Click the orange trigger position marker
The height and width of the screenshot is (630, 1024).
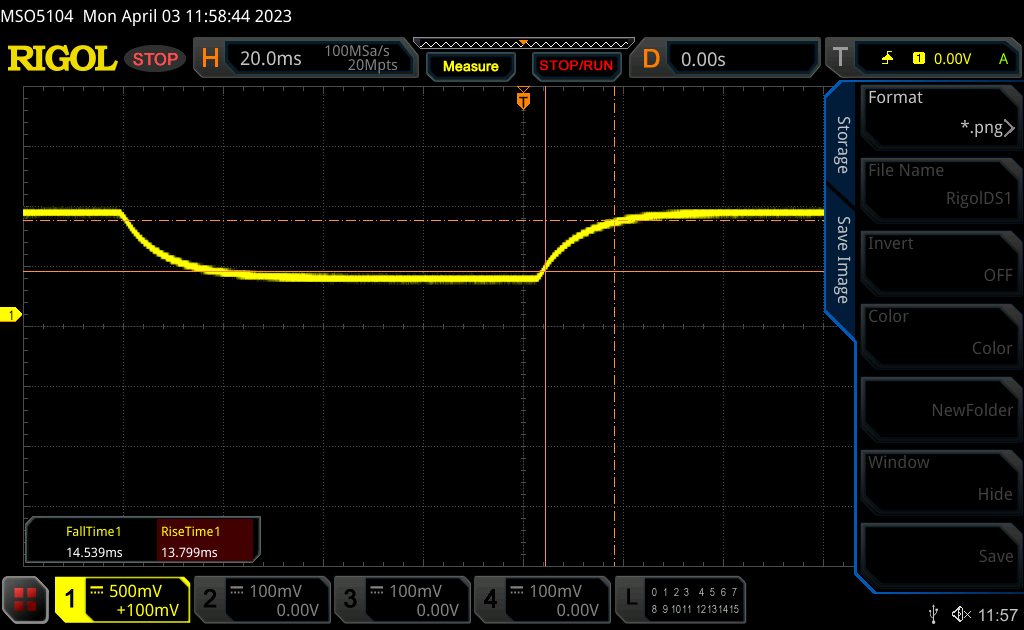tap(523, 100)
